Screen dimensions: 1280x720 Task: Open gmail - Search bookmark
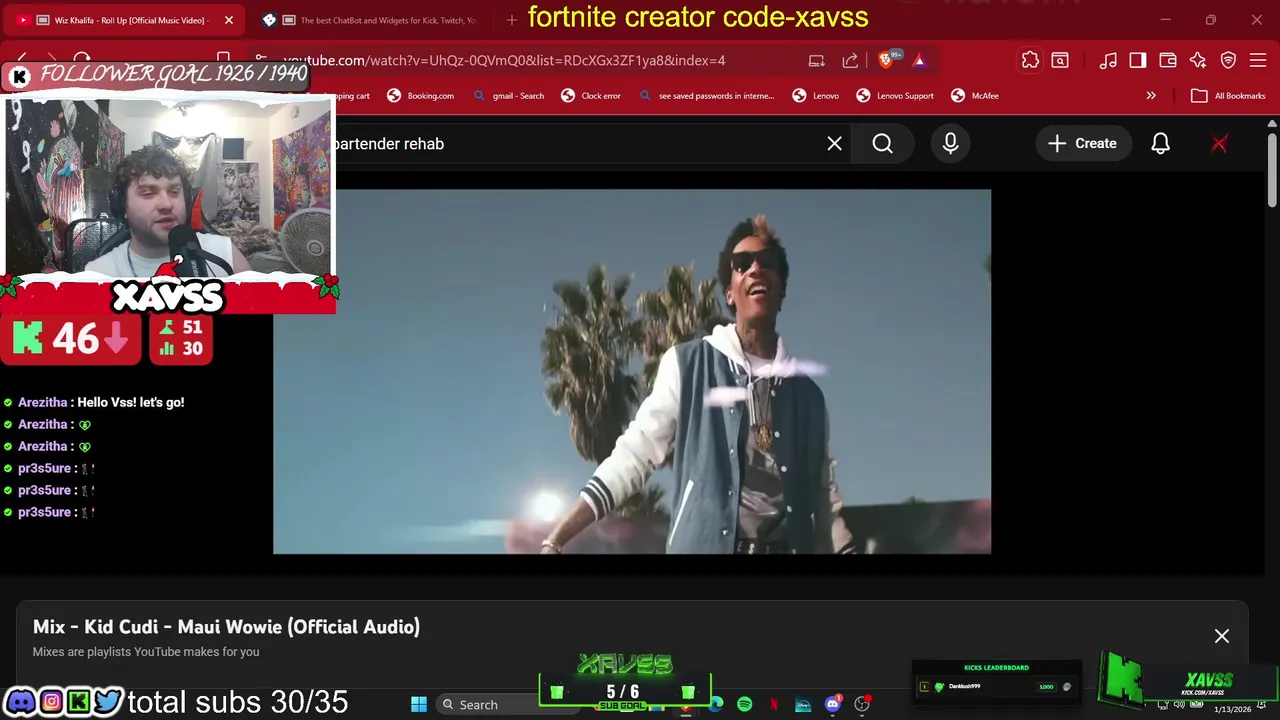click(x=508, y=96)
